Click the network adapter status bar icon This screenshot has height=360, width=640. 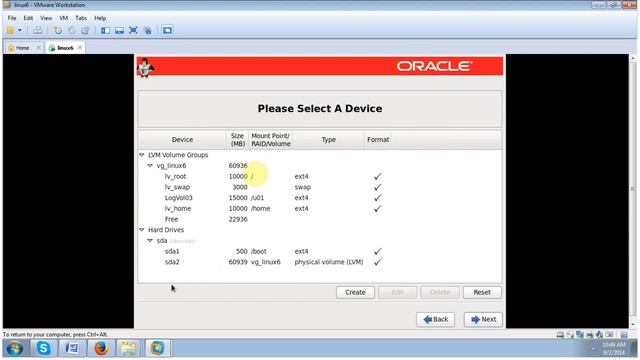[580, 335]
